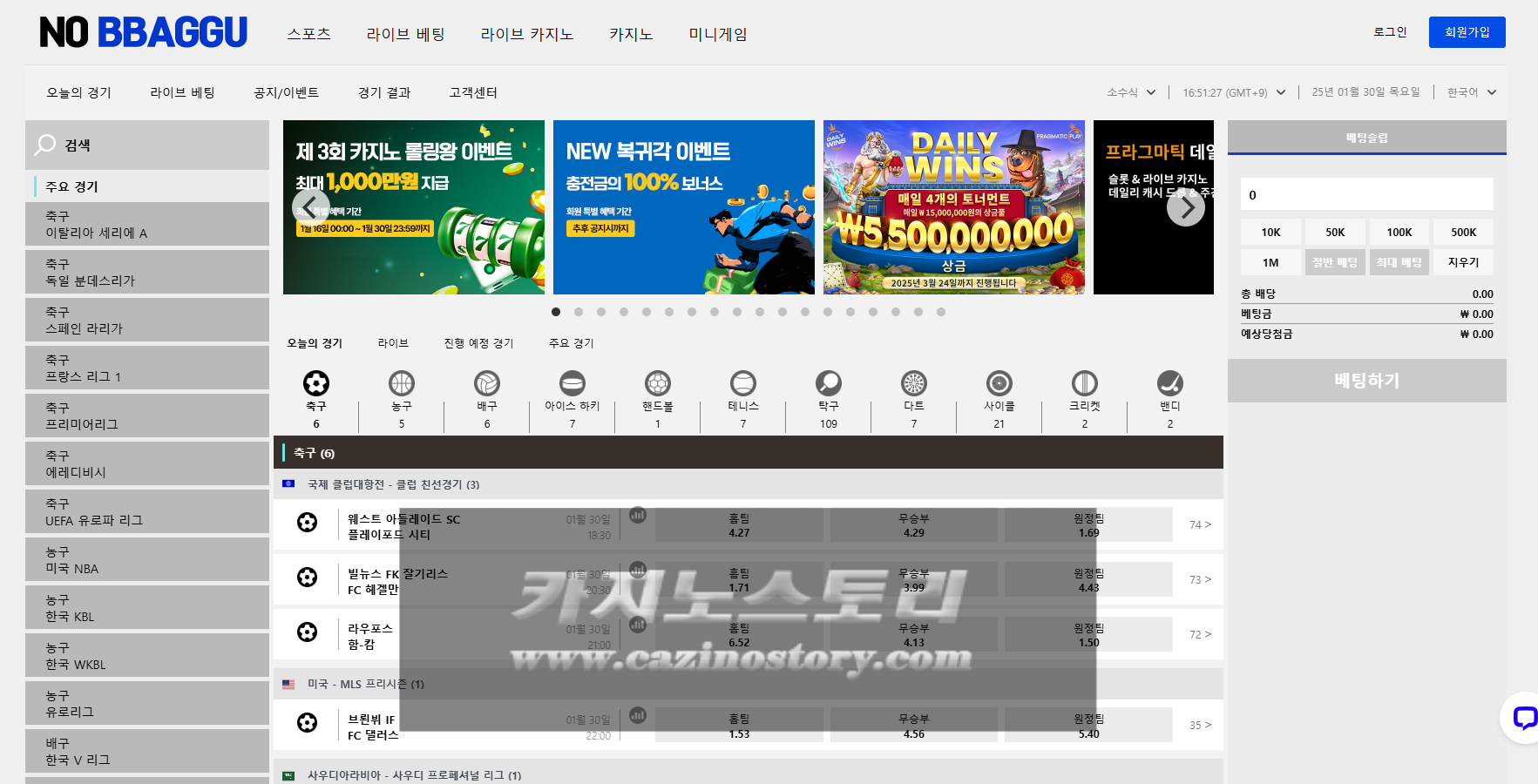1538x784 pixels.
Task: Select the 배구 volleyball sport icon
Action: point(486,383)
